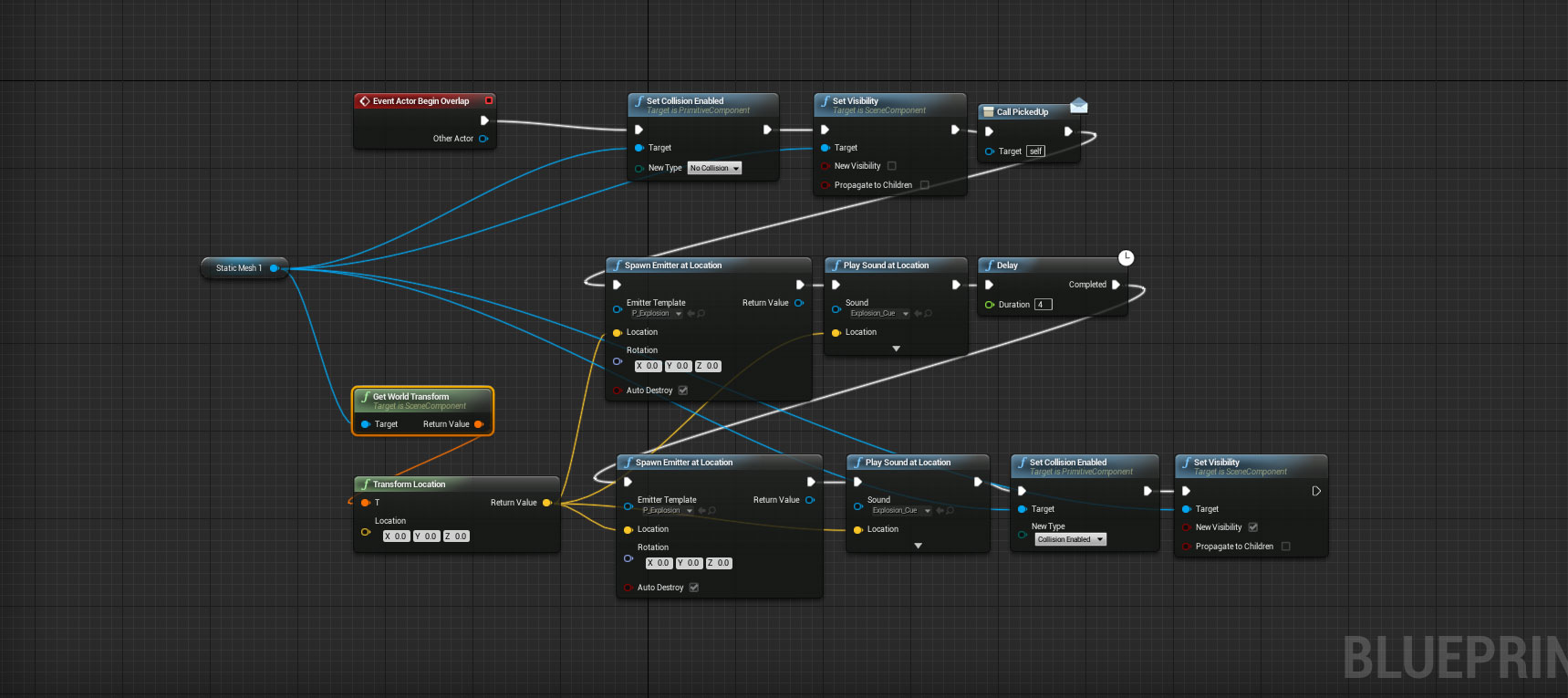
Task: Select the Call PickedUp node title
Action: click(1022, 112)
